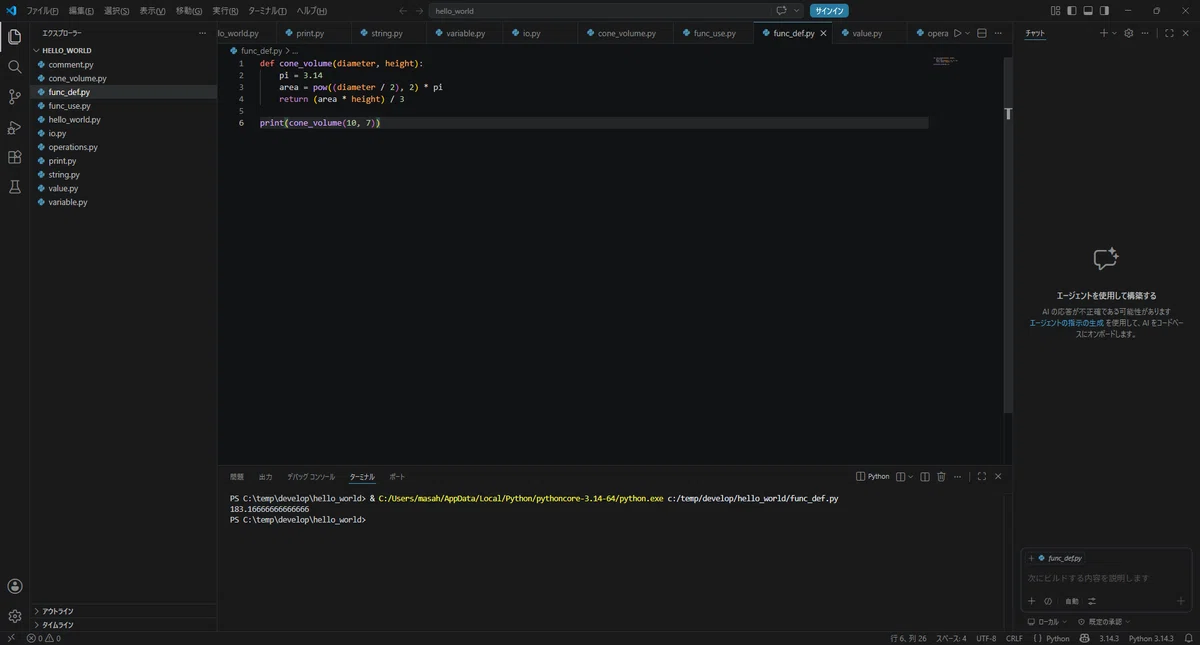Open the ファイル (File) menu

coord(42,11)
